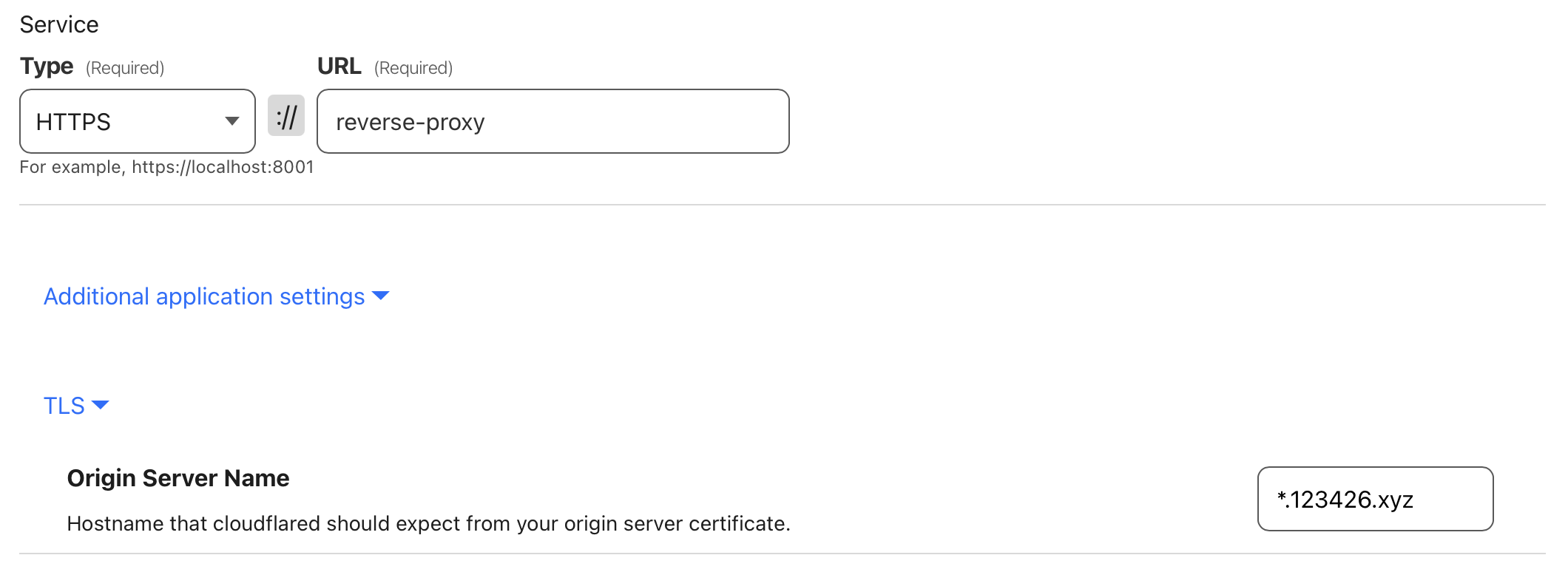Click the TLS link text
Viewport: 1568px width, 572px height.
[x=64, y=406]
